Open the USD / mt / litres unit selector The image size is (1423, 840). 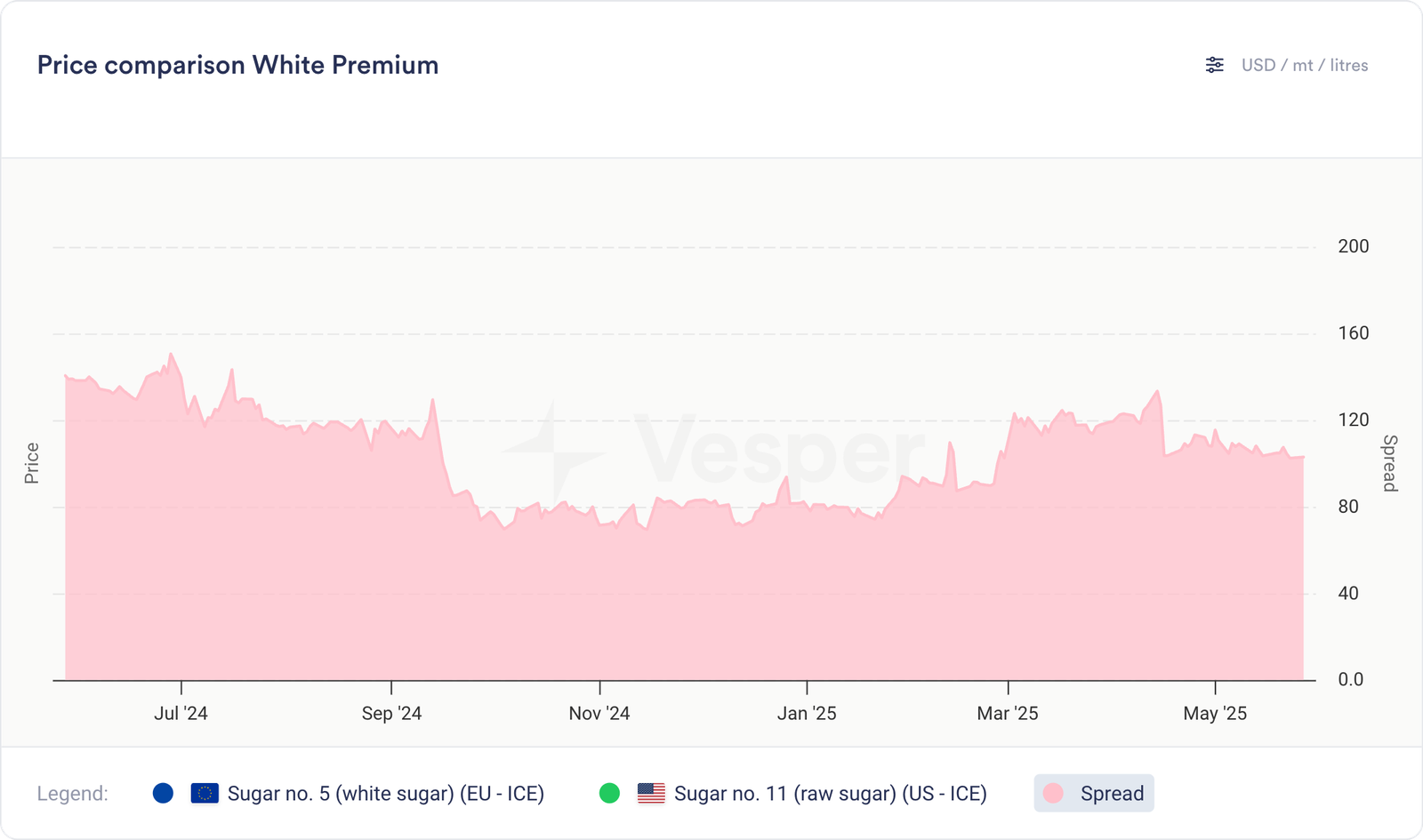click(x=1304, y=65)
